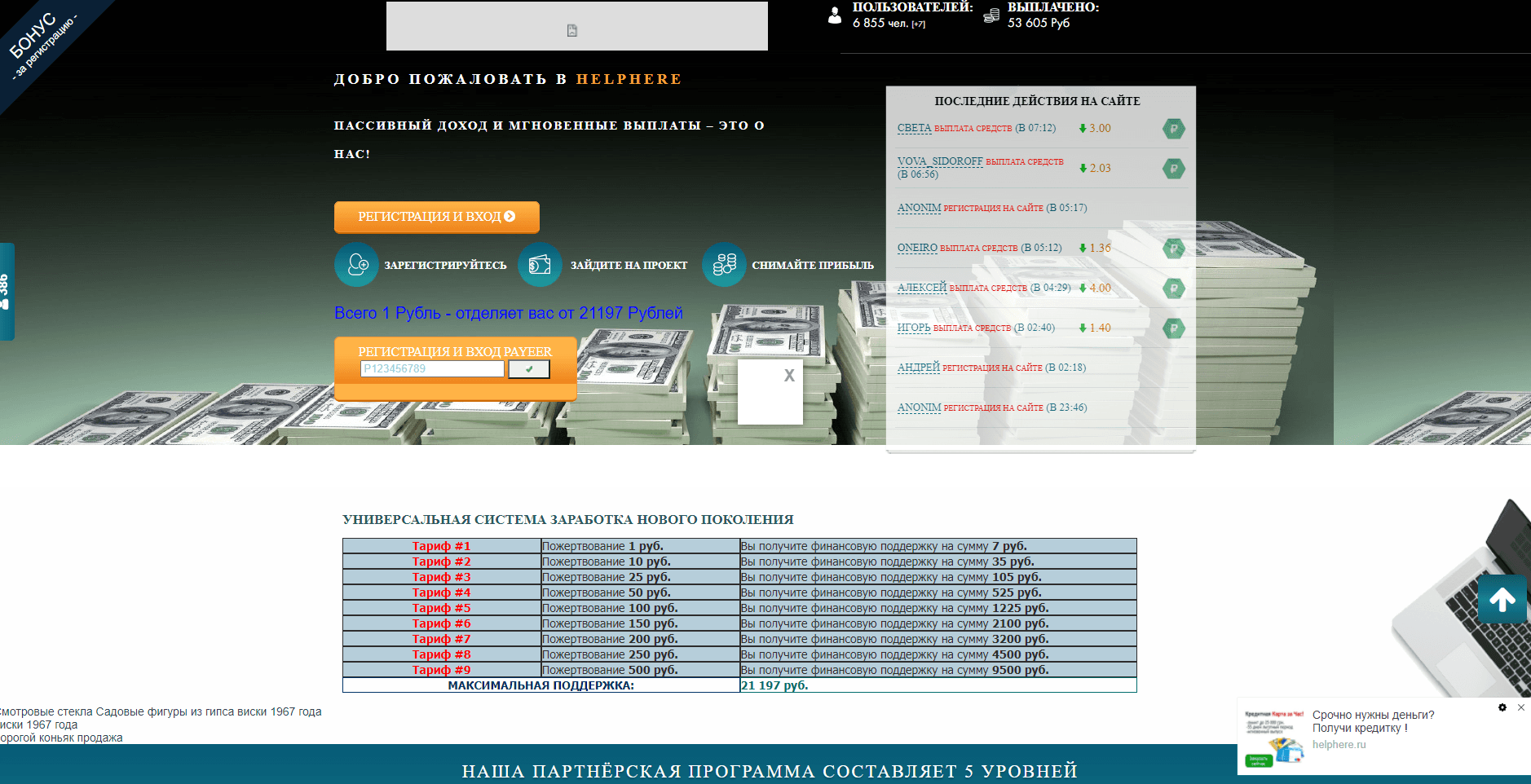
Task: Click Payeer icon next to СВЕТА payout
Action: 1173,129
